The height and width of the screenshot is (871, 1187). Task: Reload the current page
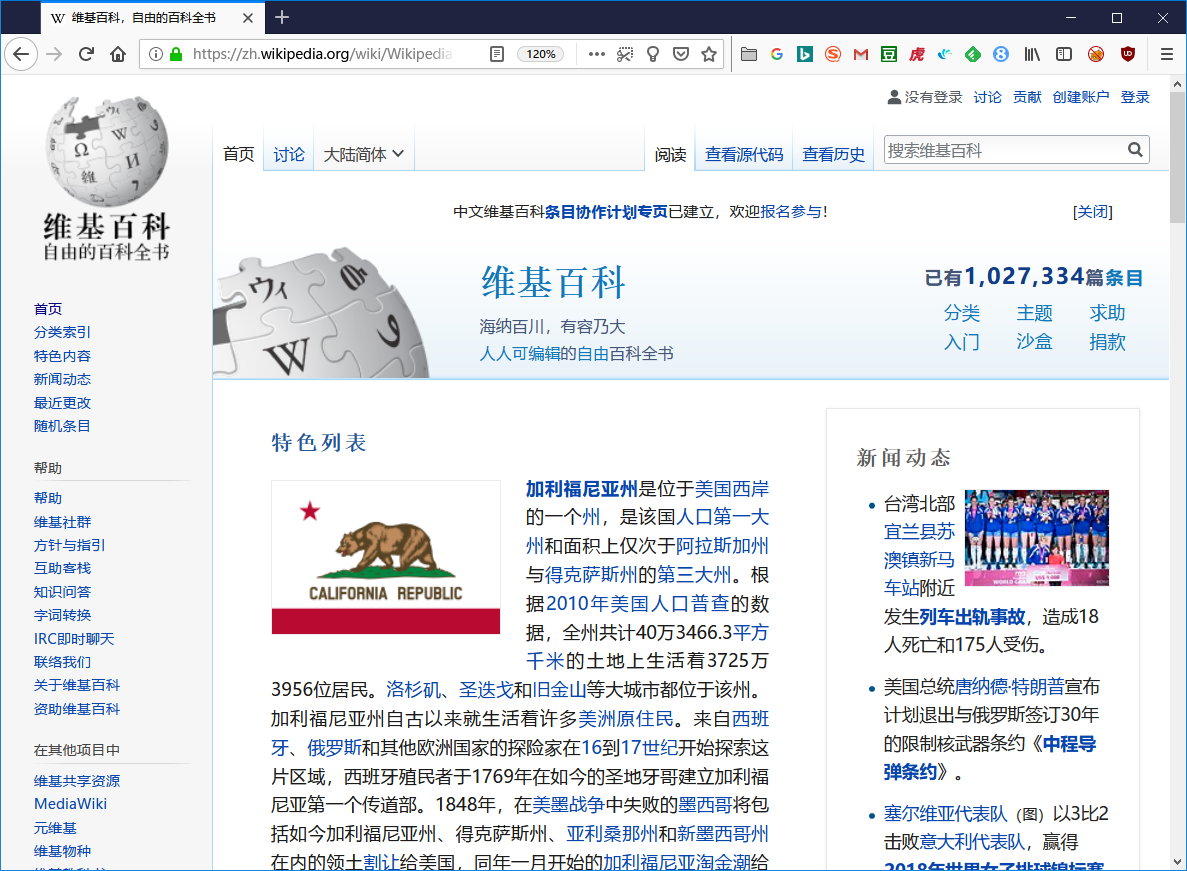click(86, 54)
